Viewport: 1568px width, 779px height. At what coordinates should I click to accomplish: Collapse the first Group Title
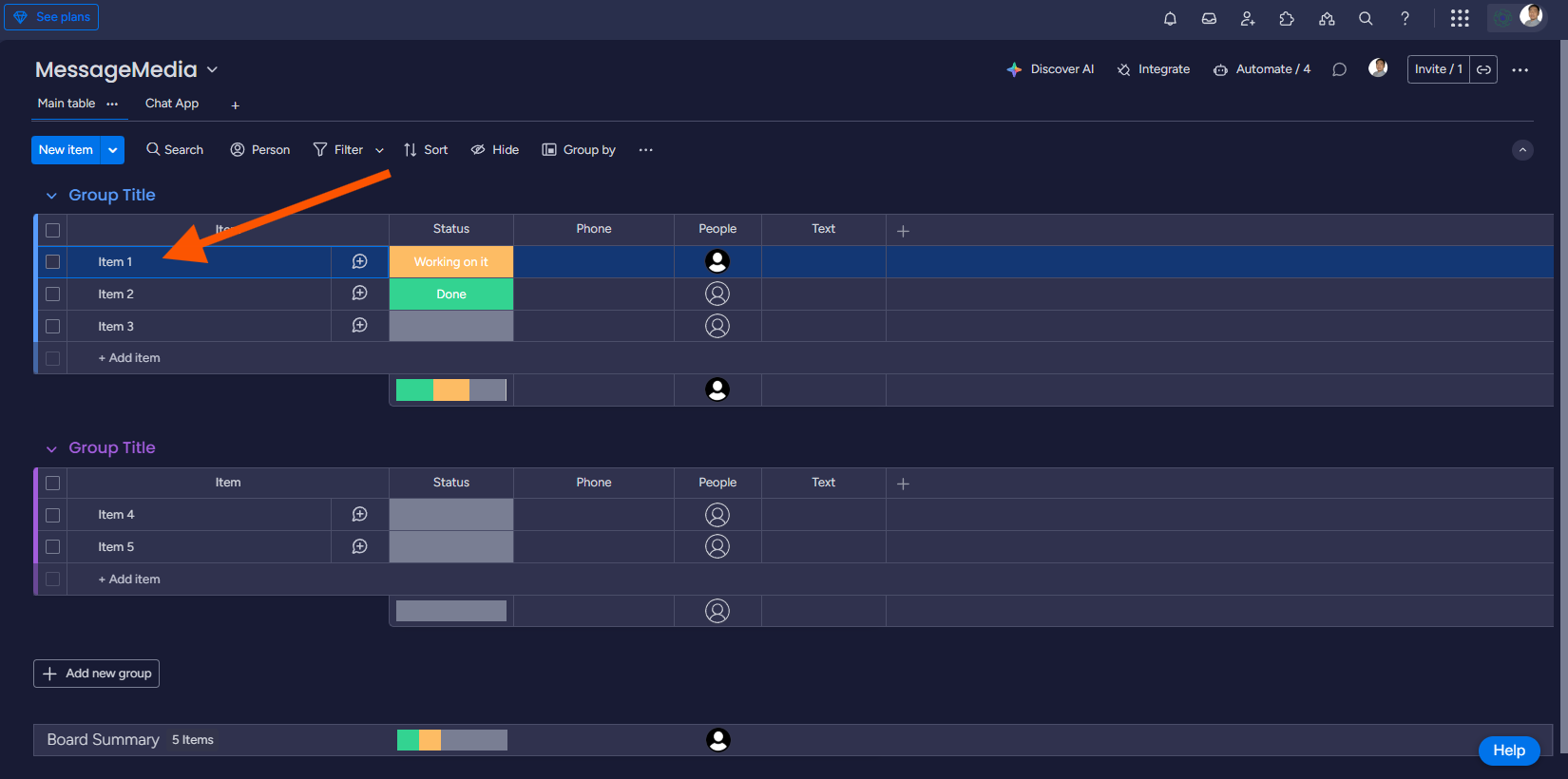(51, 196)
